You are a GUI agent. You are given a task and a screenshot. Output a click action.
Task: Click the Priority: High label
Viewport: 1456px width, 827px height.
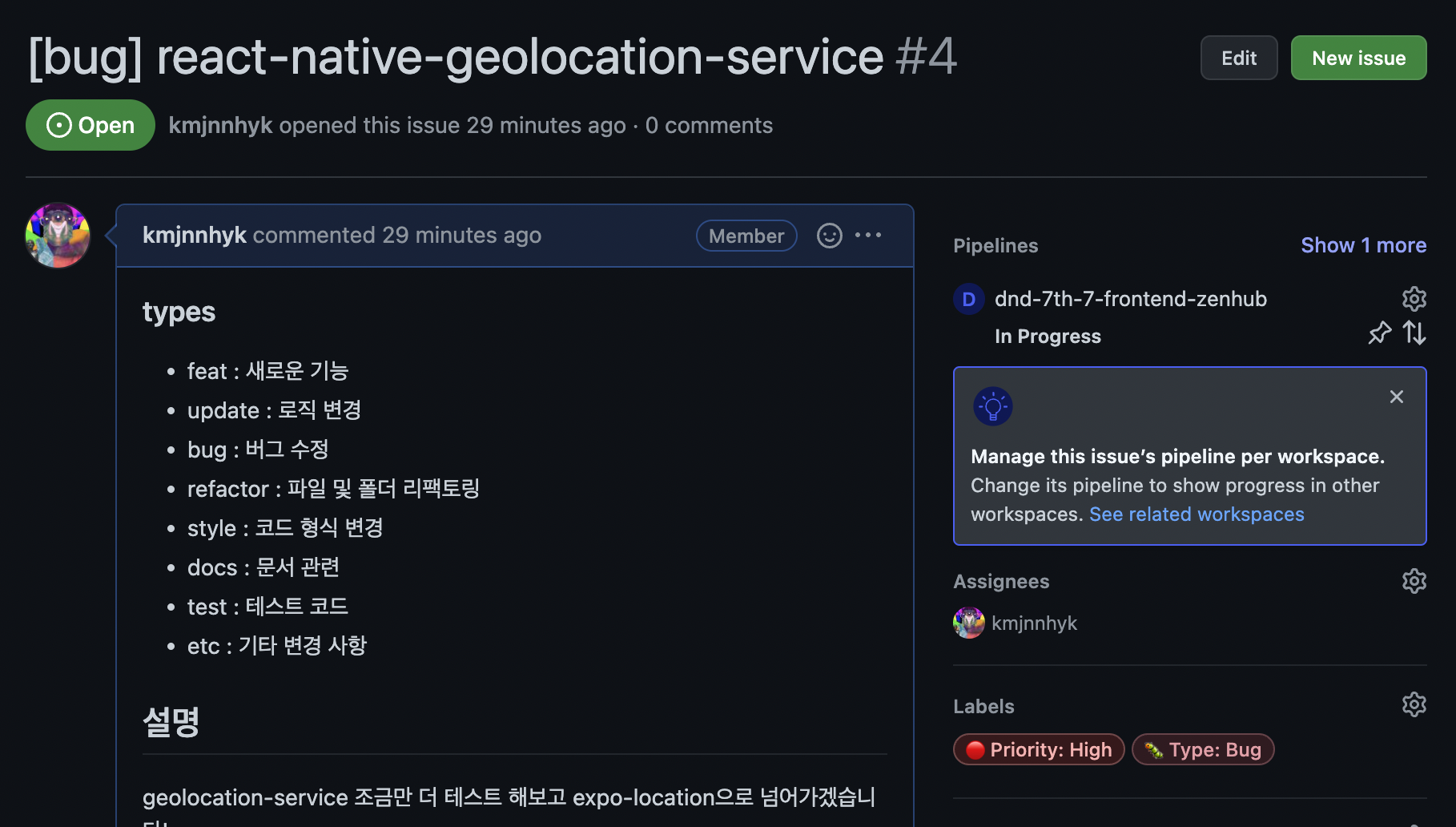(1038, 749)
